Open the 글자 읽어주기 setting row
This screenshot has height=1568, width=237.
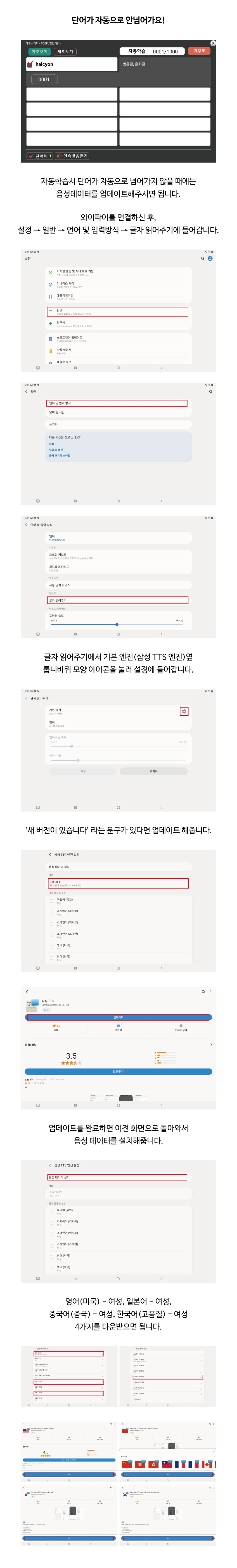[x=118, y=600]
